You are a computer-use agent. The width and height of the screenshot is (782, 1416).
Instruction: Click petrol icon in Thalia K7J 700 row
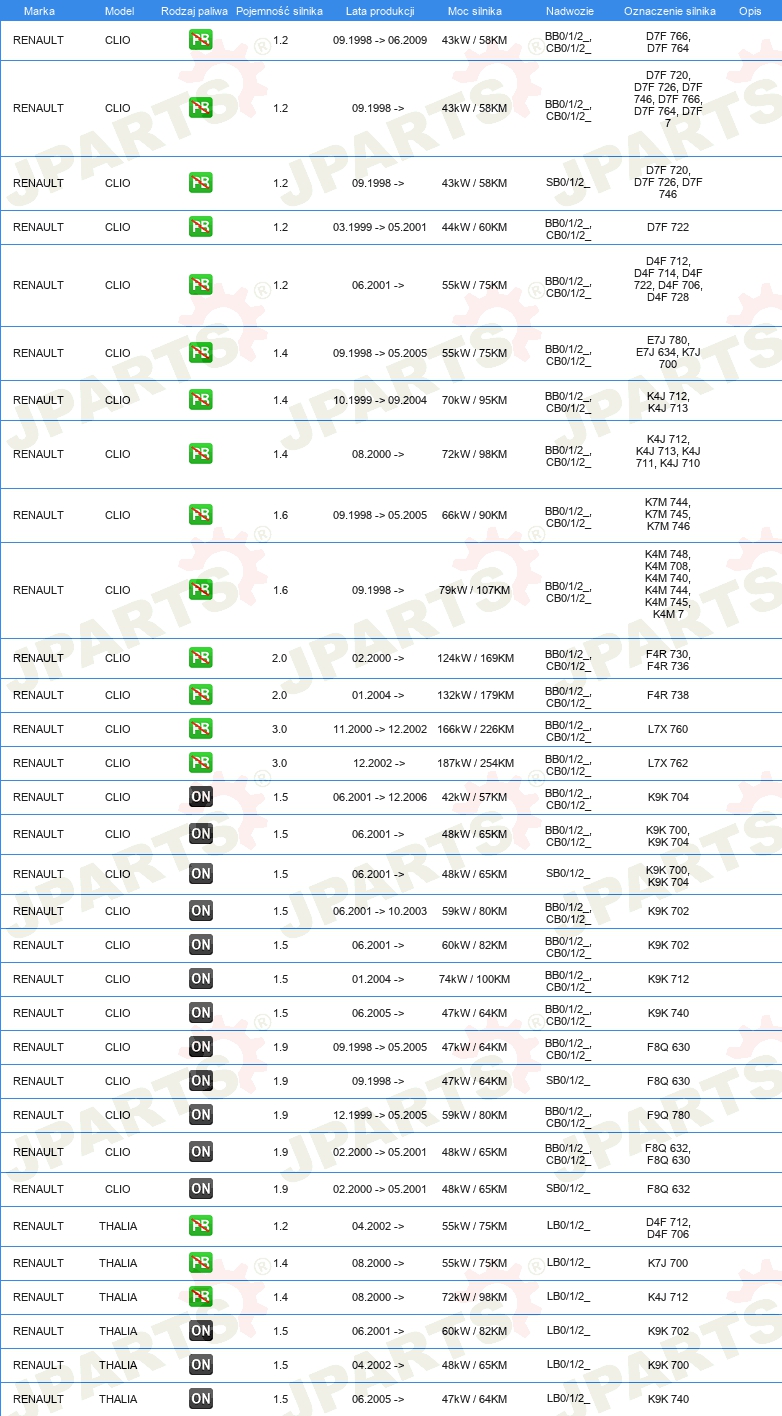pyautogui.click(x=200, y=1263)
